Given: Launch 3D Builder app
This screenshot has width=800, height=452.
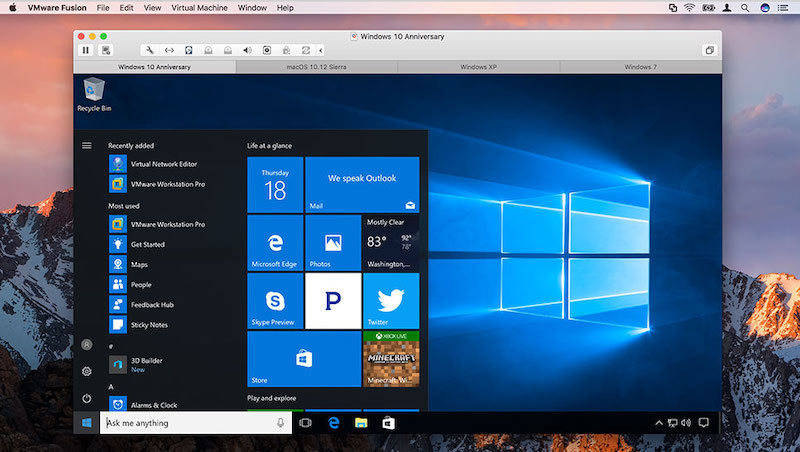Looking at the screenshot, I should tap(136, 364).
